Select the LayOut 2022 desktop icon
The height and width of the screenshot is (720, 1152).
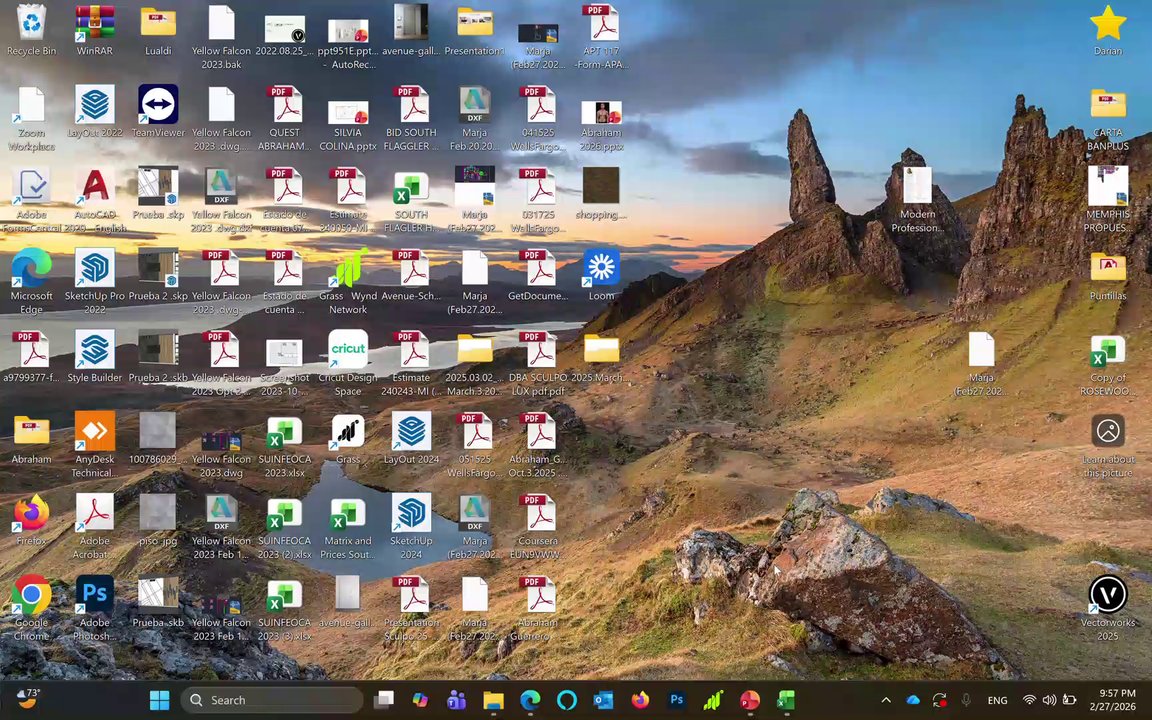95,112
